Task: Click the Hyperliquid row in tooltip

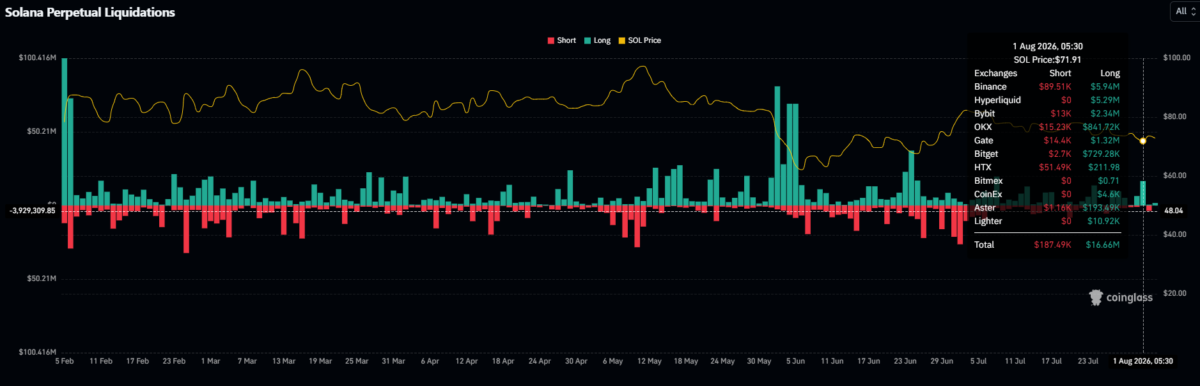Action: pyautogui.click(x=1047, y=100)
